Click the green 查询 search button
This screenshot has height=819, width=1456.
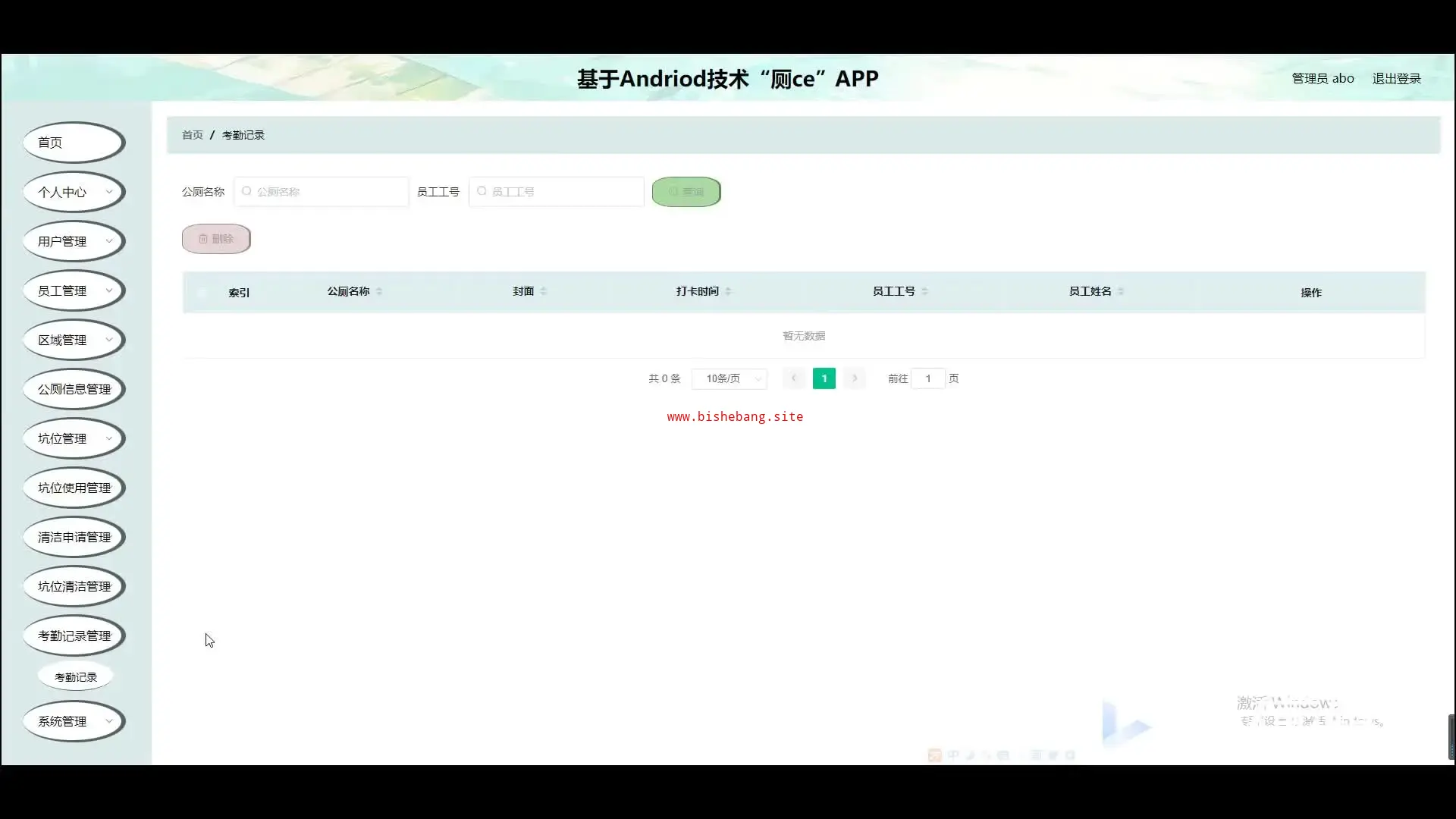click(x=686, y=192)
